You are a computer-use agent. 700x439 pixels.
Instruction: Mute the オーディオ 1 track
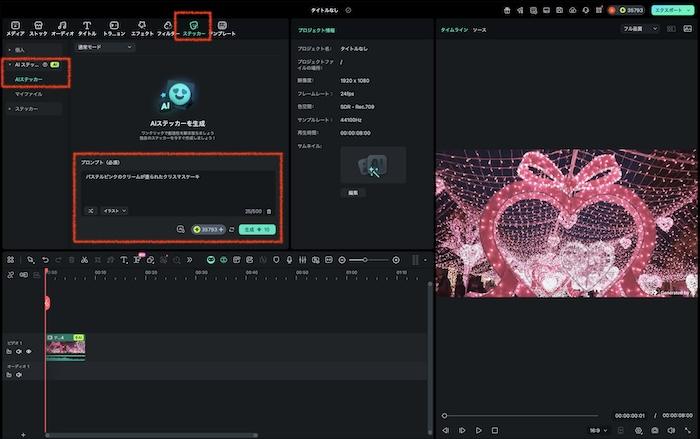pyautogui.click(x=18, y=375)
